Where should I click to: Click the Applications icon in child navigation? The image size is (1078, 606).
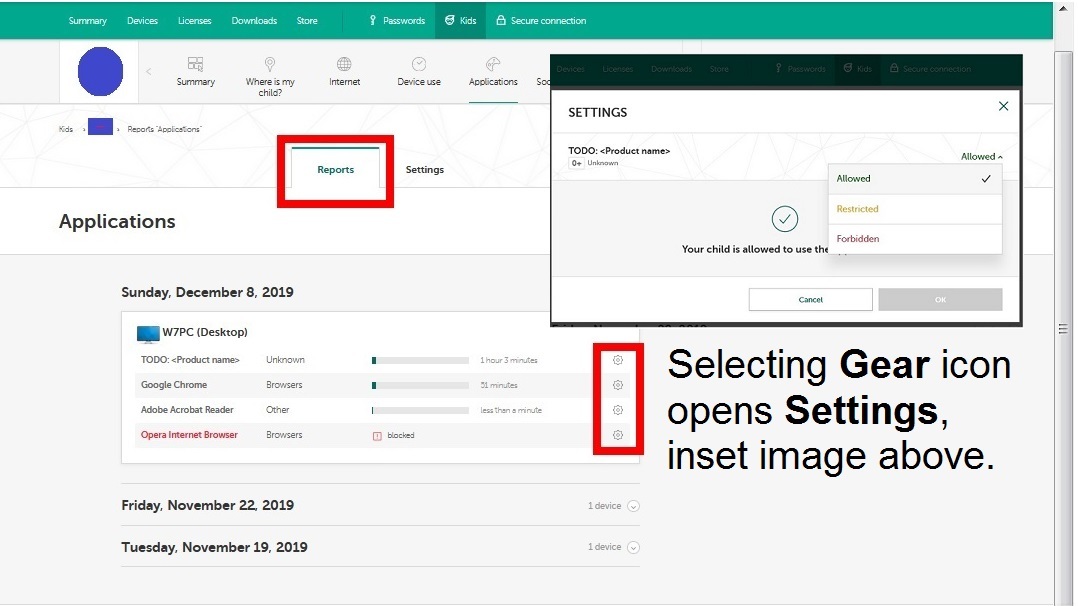493,64
